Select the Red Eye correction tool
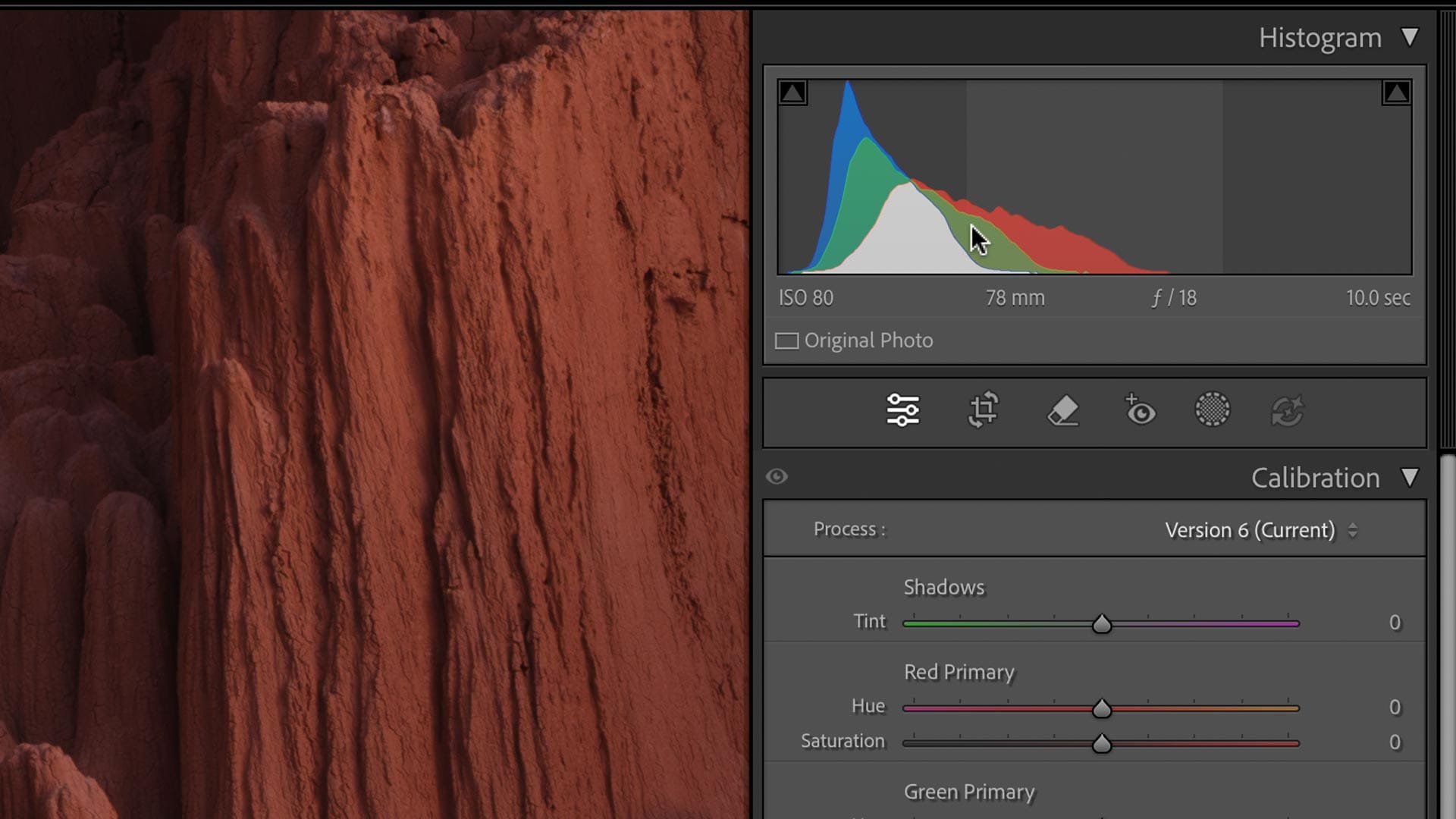The height and width of the screenshot is (819, 1456). 1140,410
